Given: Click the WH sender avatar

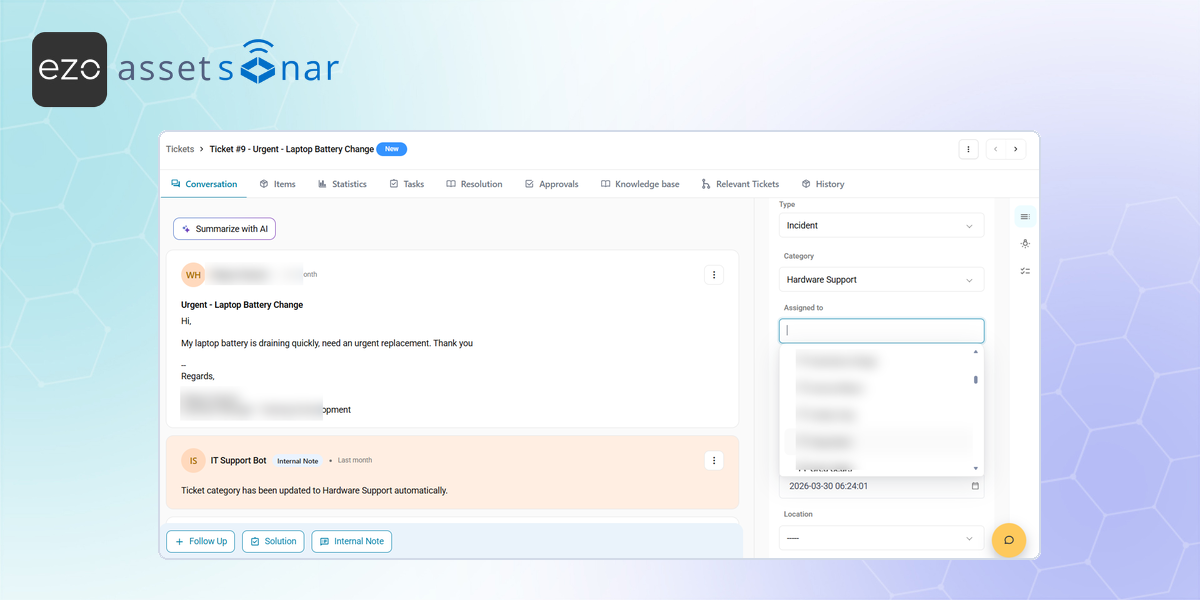Looking at the screenshot, I should 193,274.
